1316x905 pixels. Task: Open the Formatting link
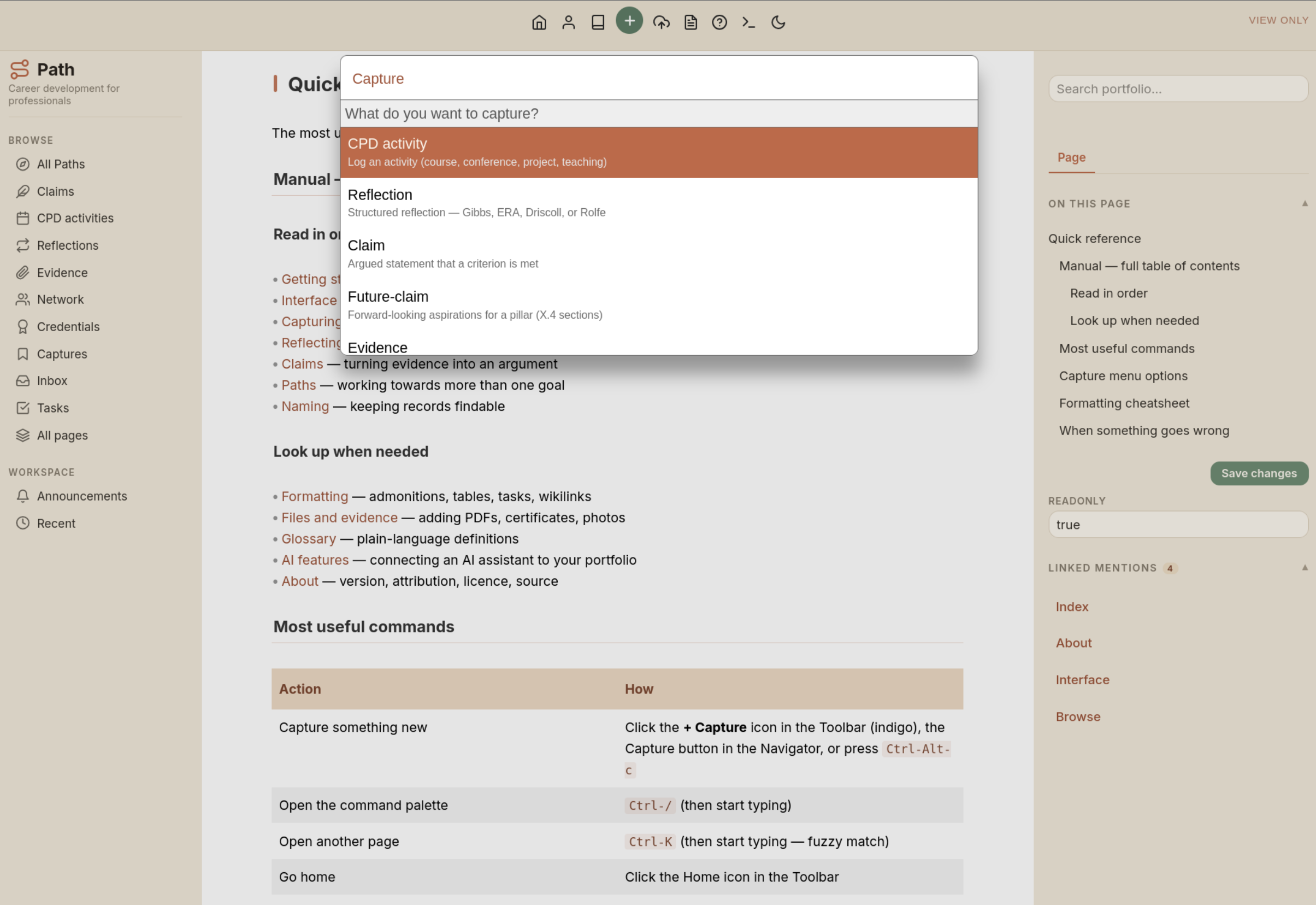coord(315,496)
